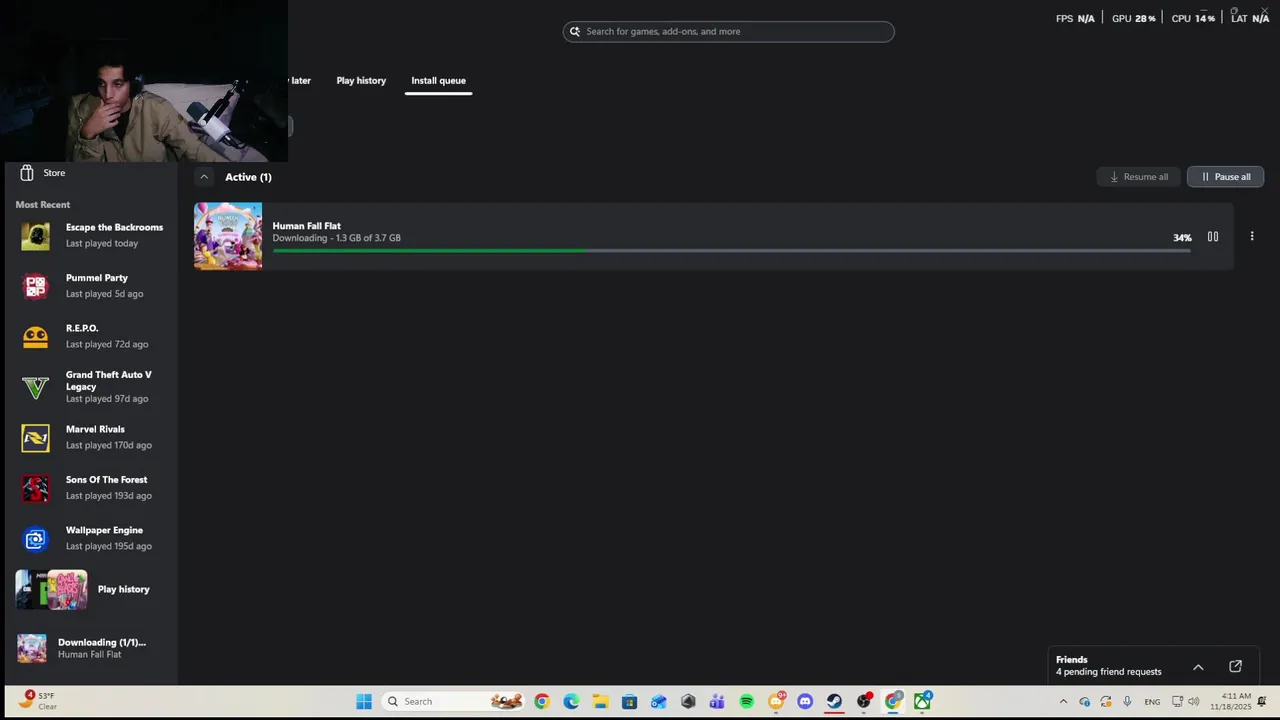This screenshot has height=720, width=1280.
Task: Click the Most Recent heading
Action: [x=43, y=204]
